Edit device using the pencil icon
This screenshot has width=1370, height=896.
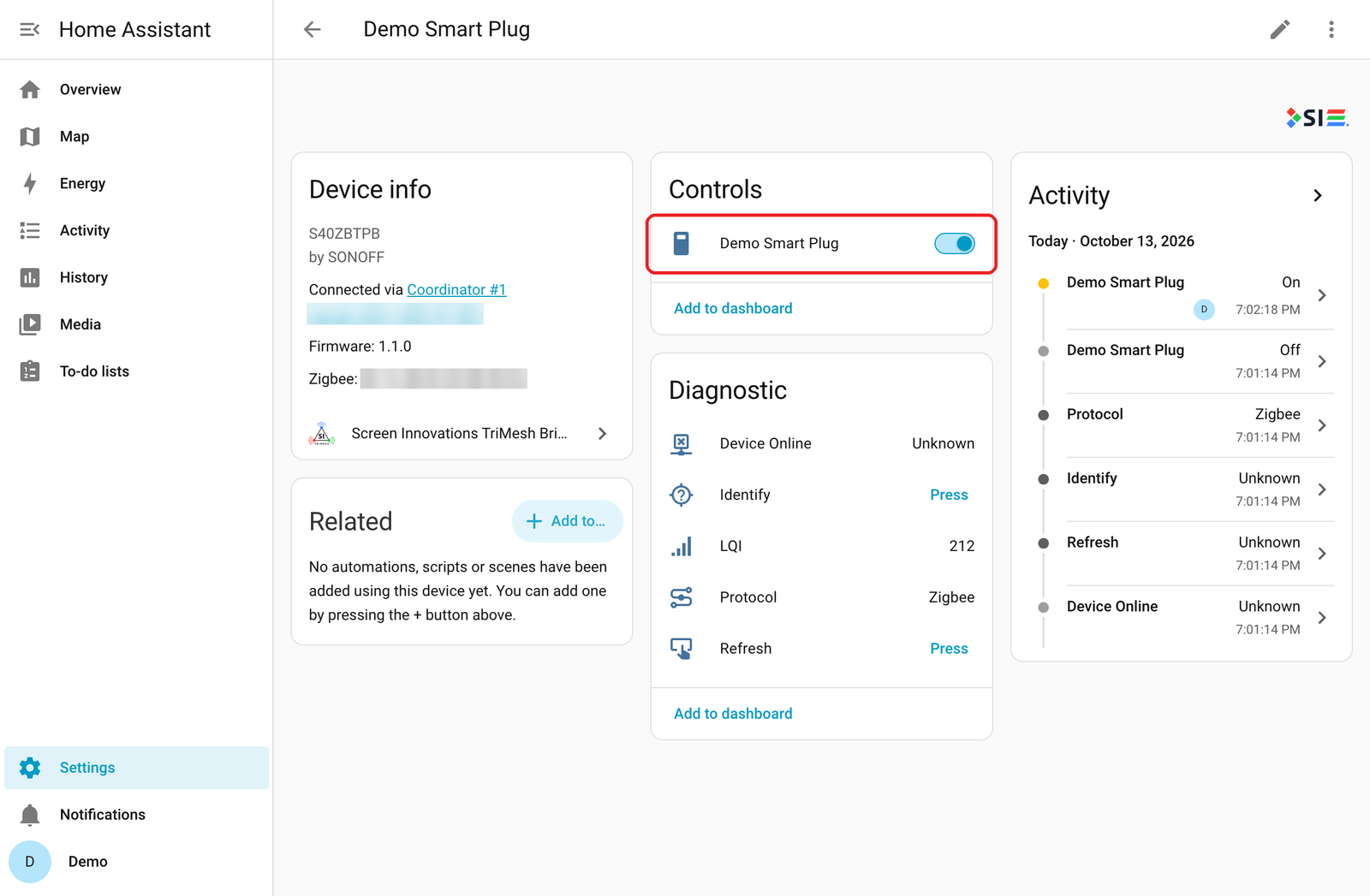(x=1280, y=30)
